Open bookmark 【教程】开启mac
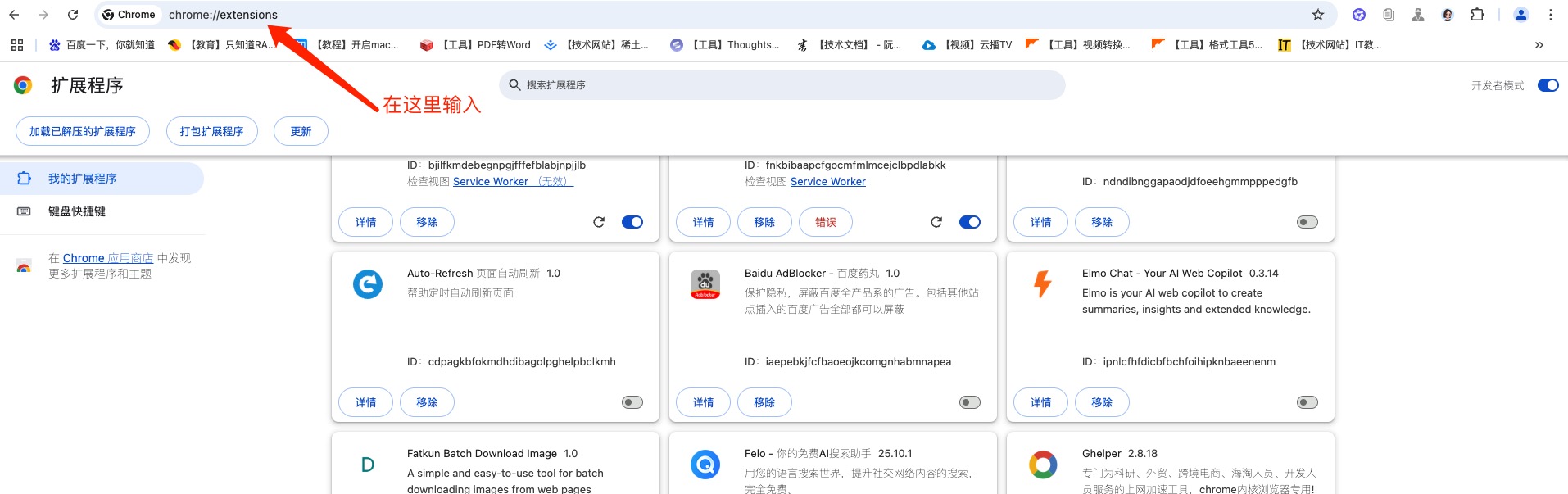Viewport: 1568px width, 494px height. pyautogui.click(x=347, y=45)
